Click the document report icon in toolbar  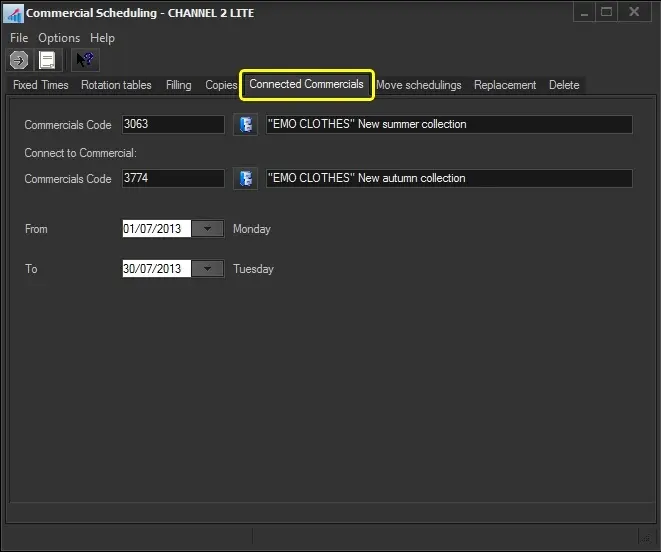47,60
